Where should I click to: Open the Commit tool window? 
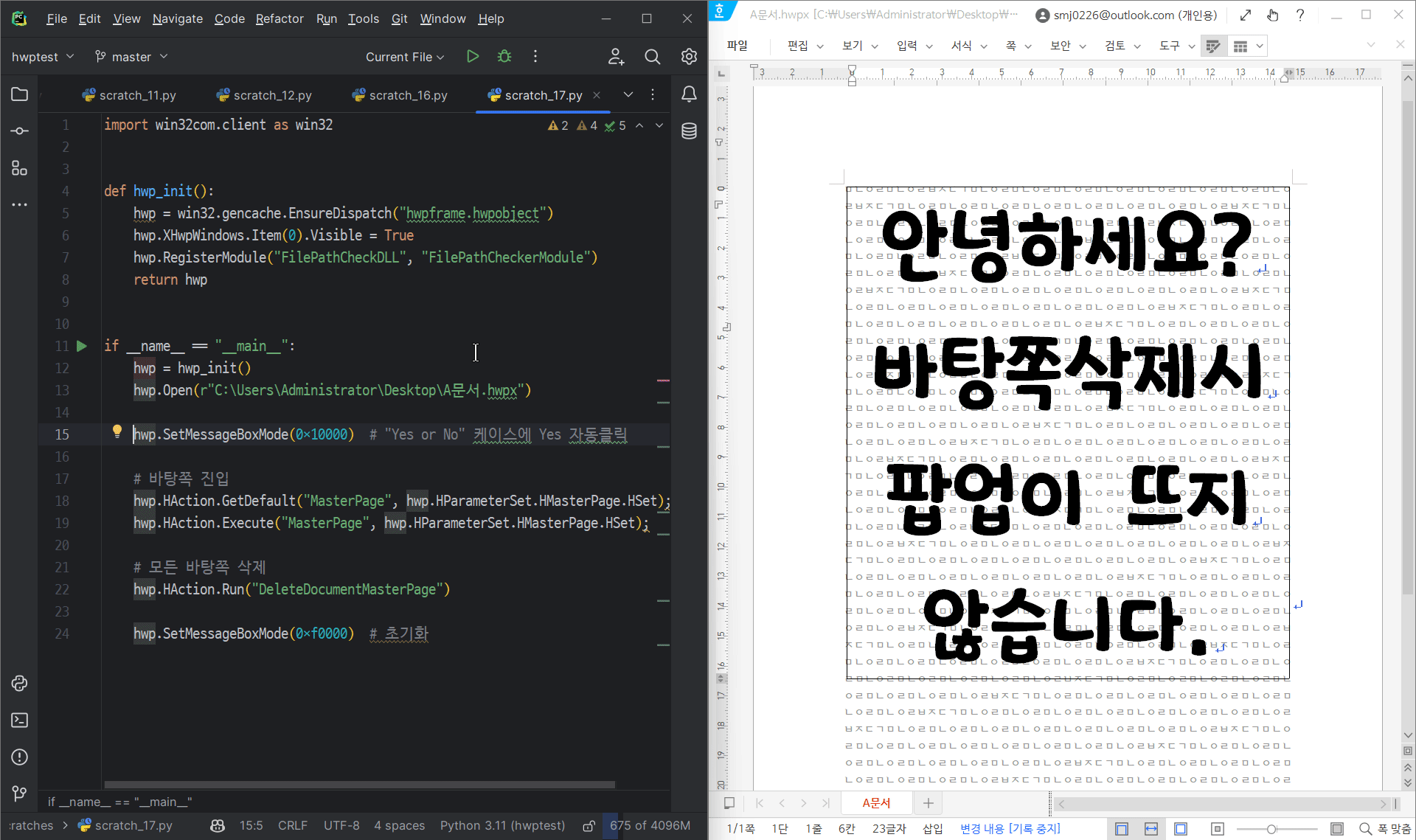point(20,131)
